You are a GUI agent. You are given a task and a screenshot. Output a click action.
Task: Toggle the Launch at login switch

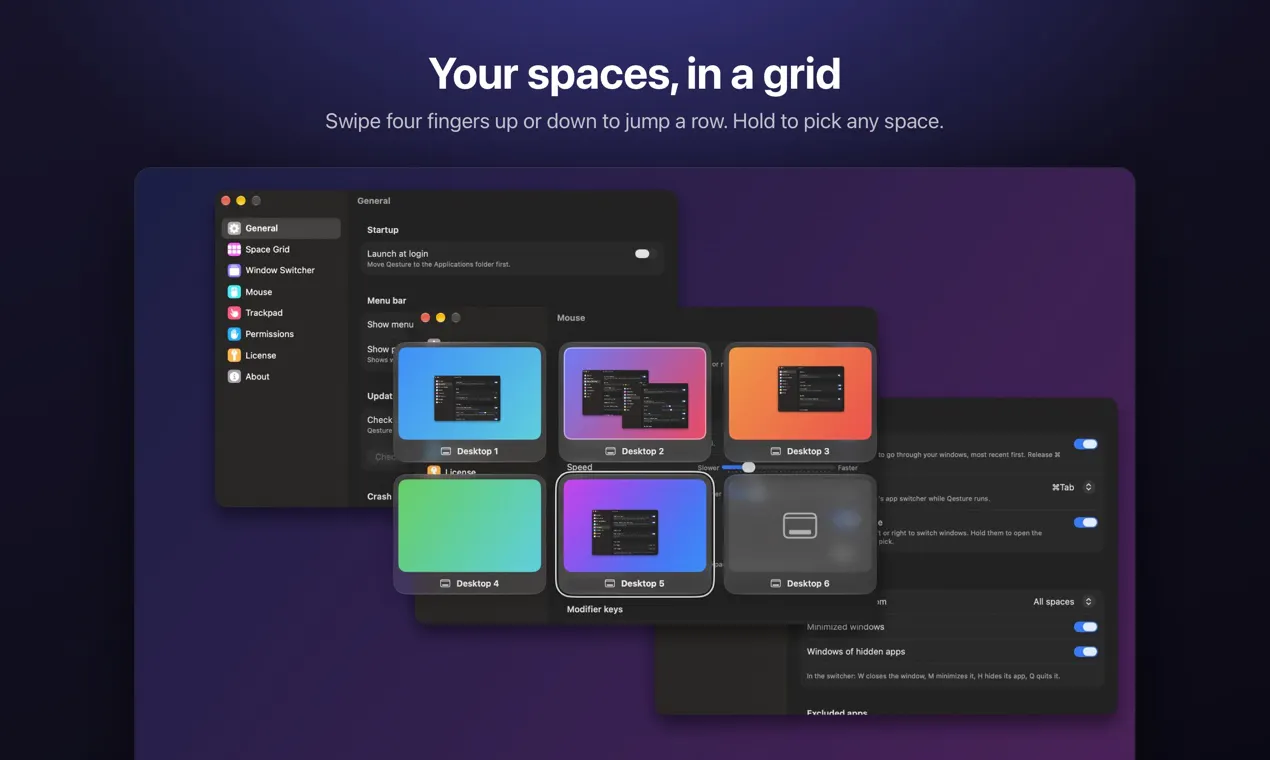tap(642, 254)
